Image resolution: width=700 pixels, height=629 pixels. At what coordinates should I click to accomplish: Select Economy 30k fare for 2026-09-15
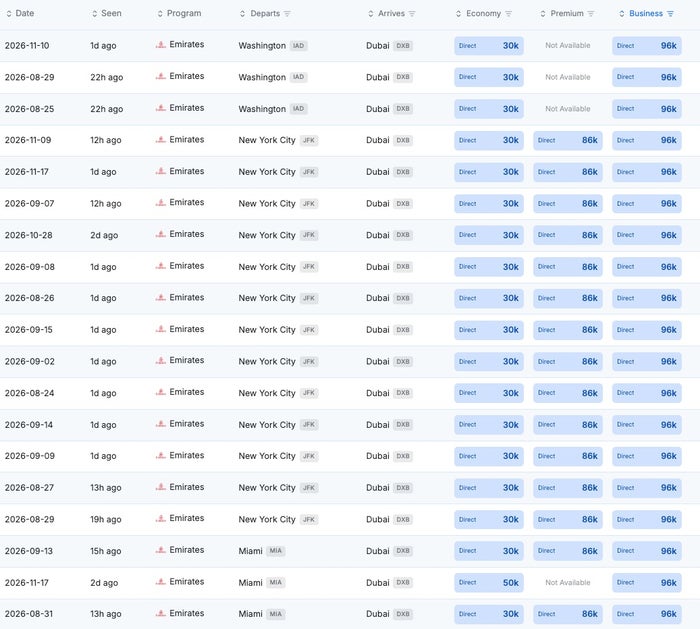(x=489, y=330)
